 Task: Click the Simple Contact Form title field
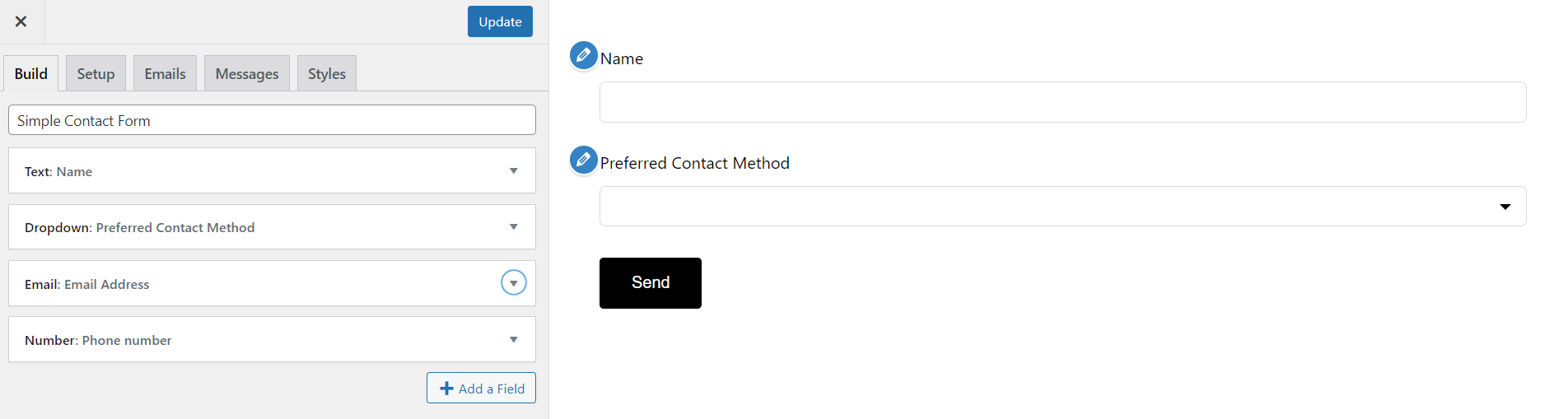tap(272, 120)
